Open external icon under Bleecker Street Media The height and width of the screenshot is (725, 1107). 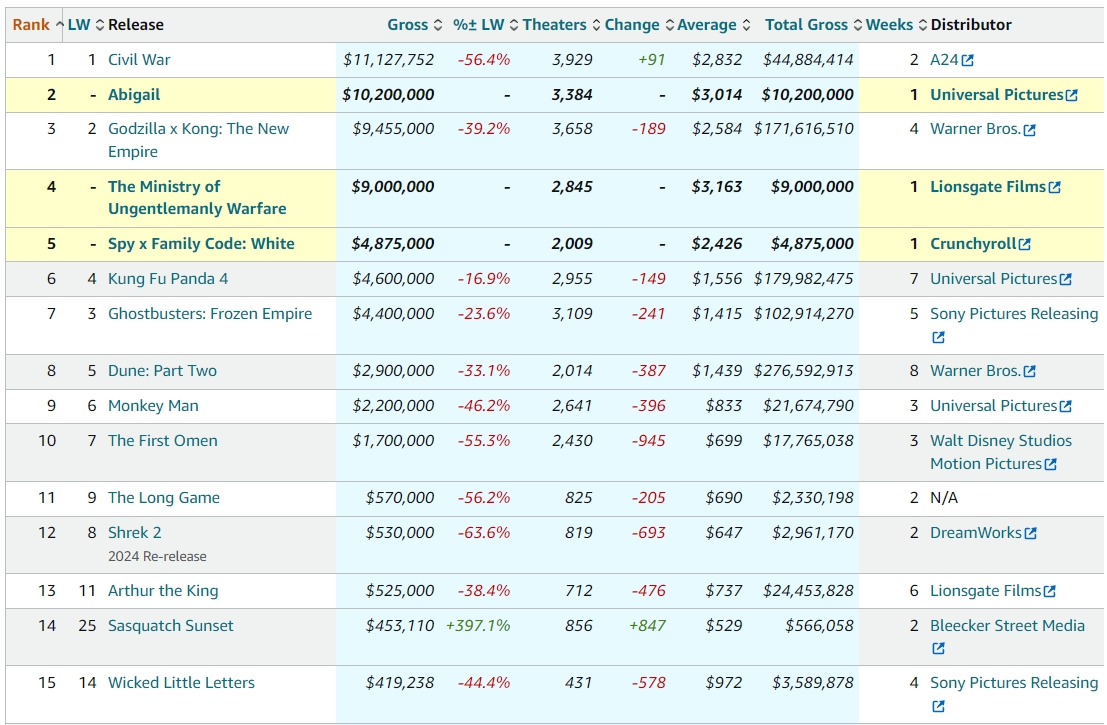(x=938, y=649)
